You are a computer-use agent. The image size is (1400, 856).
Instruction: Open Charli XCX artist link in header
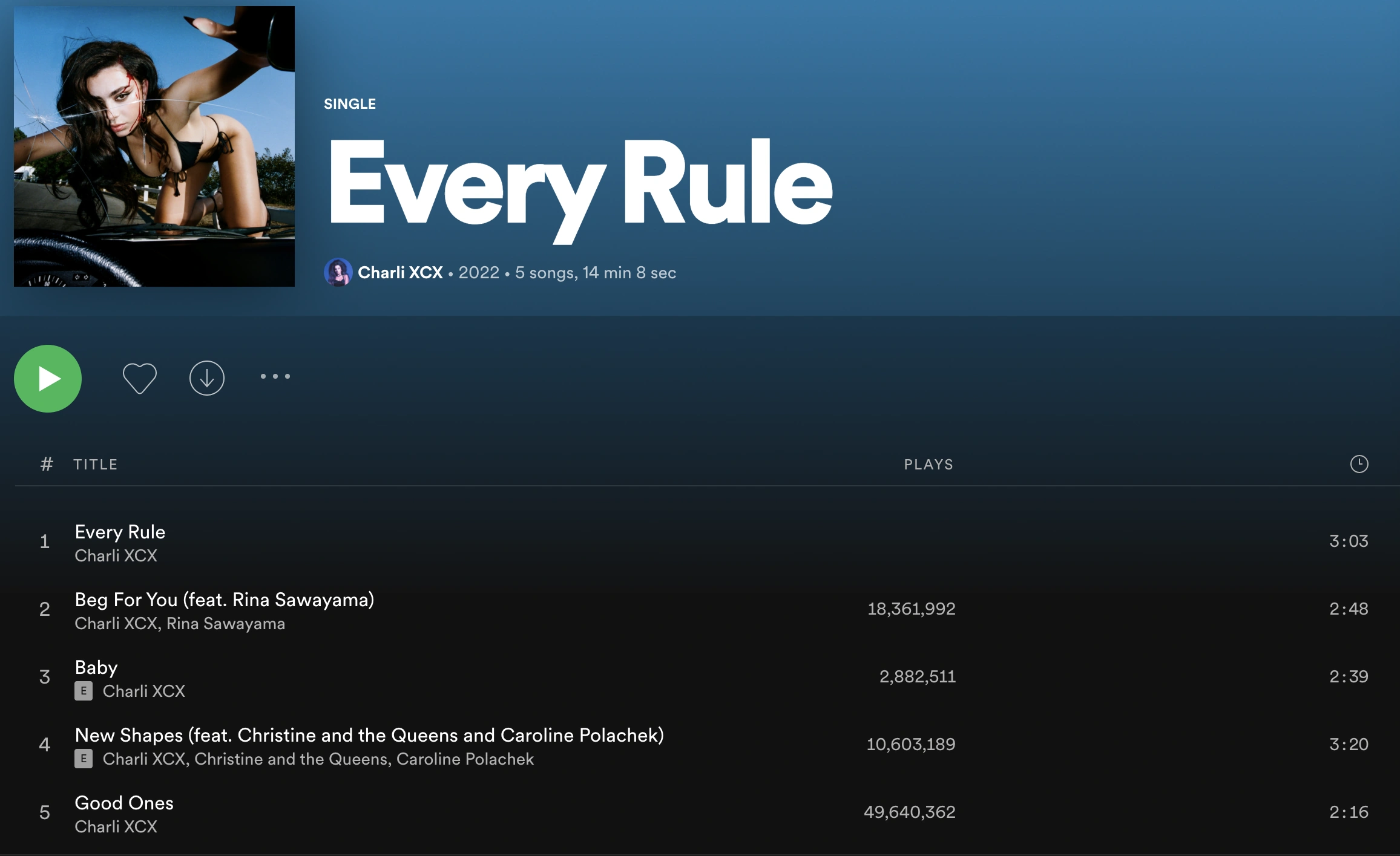[x=400, y=273]
